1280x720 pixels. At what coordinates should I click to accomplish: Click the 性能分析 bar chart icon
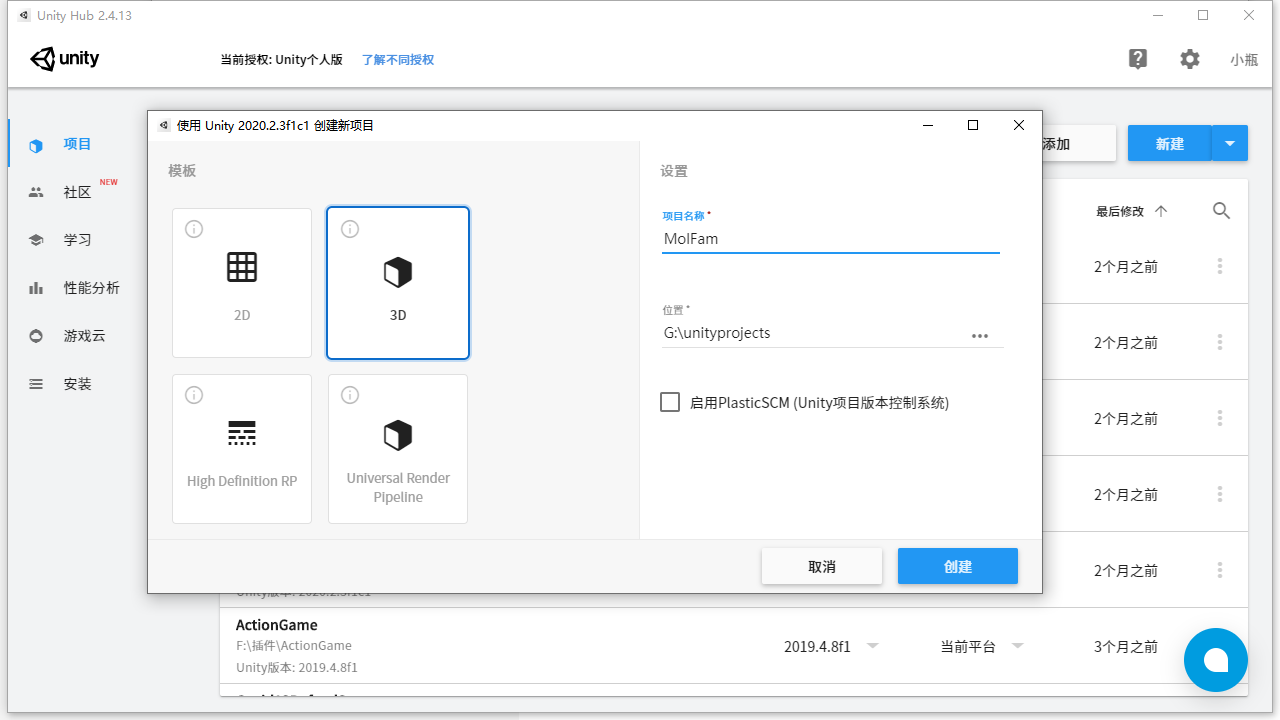[x=36, y=288]
